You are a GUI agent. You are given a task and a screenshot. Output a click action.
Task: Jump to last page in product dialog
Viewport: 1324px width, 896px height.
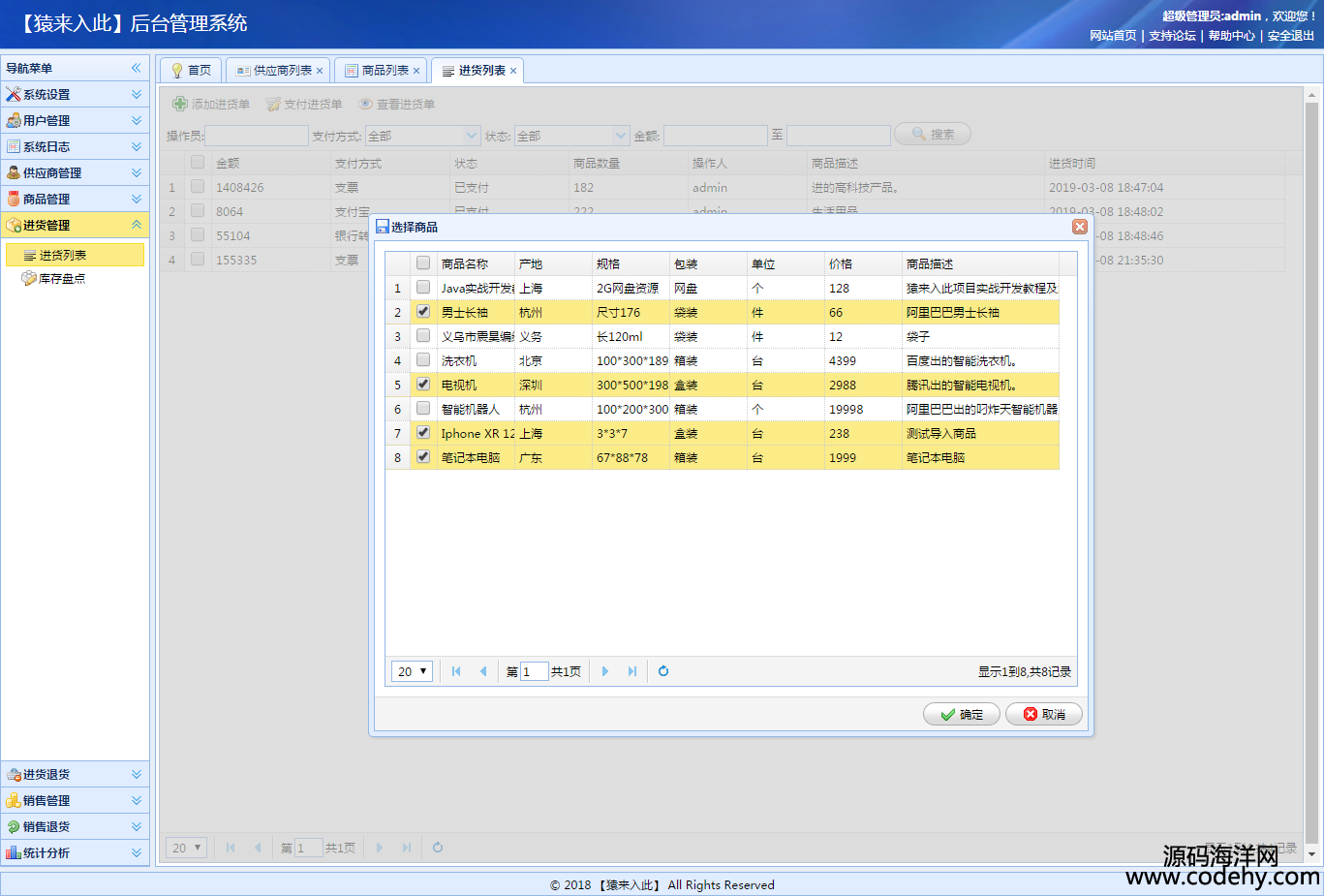pyautogui.click(x=632, y=671)
